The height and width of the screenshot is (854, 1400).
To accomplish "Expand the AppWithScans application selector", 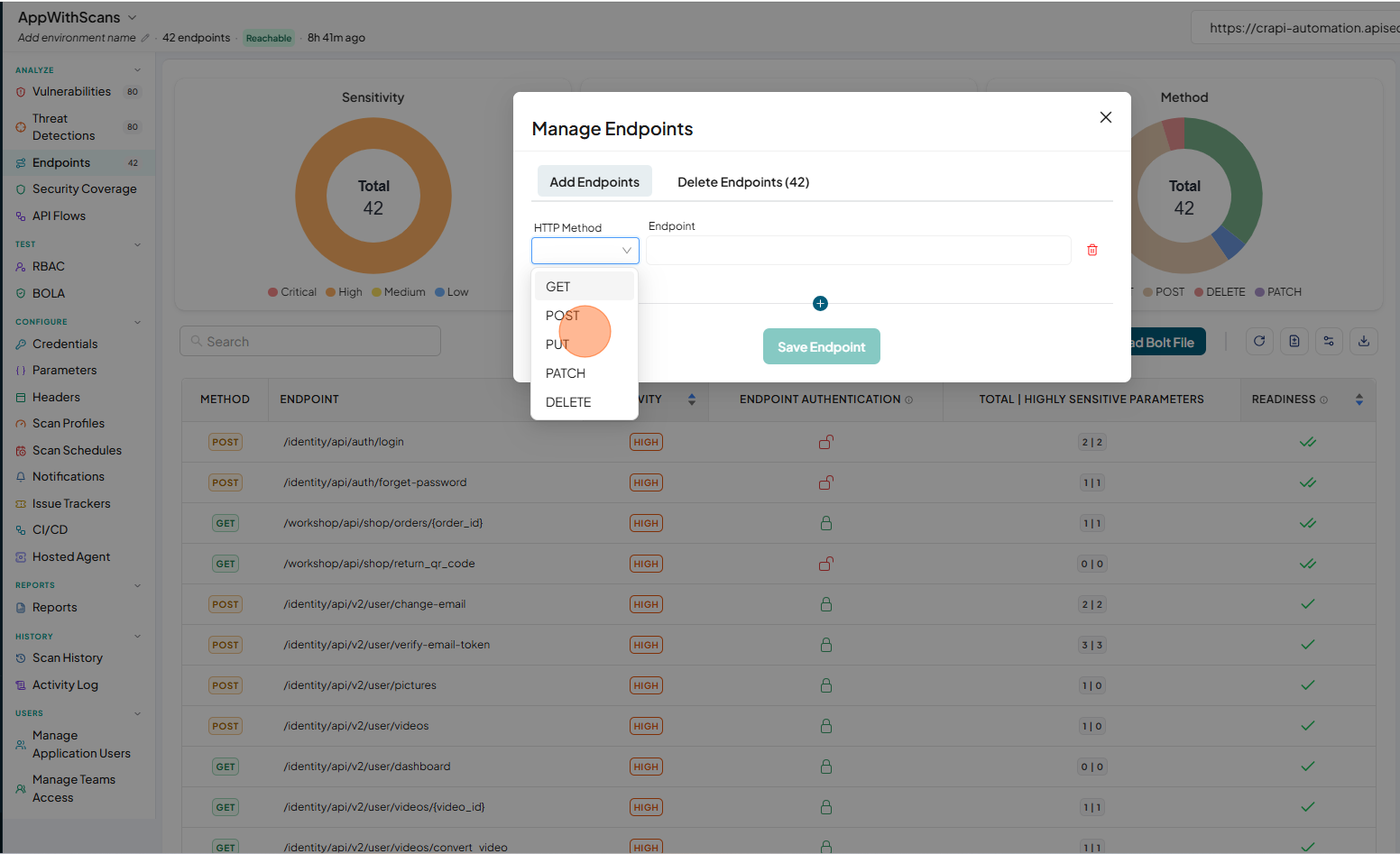I will (133, 17).
